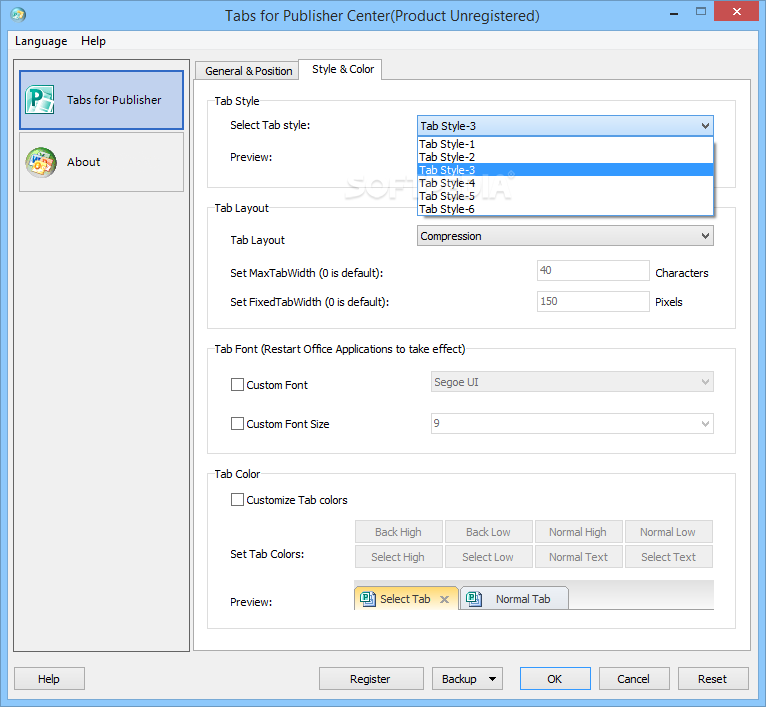Set the Select Text tab color
Image resolution: width=766 pixels, height=707 pixels.
668,557
